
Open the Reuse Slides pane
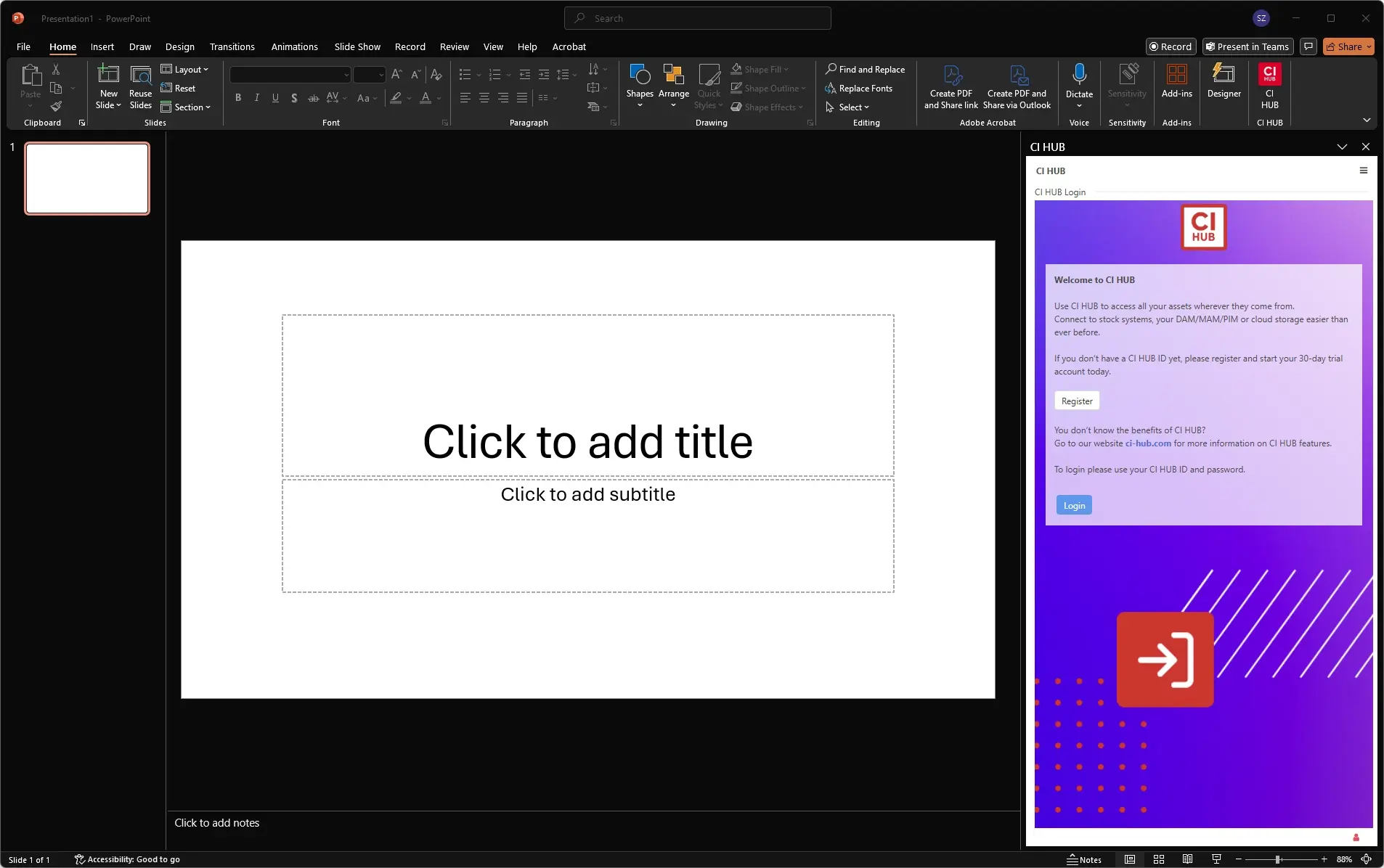click(x=140, y=86)
